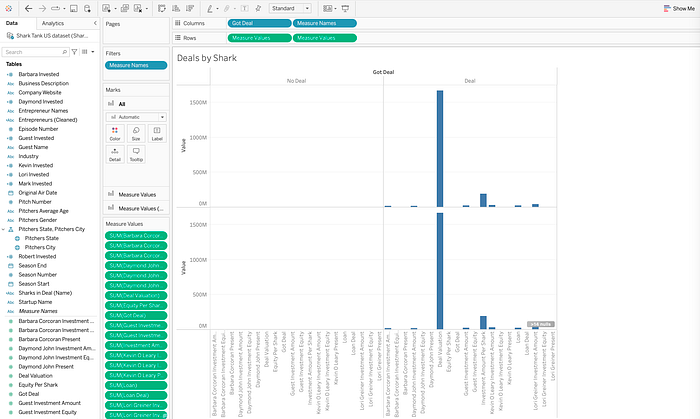Open the Color marks card
This screenshot has height=419, width=700.
coord(115,133)
